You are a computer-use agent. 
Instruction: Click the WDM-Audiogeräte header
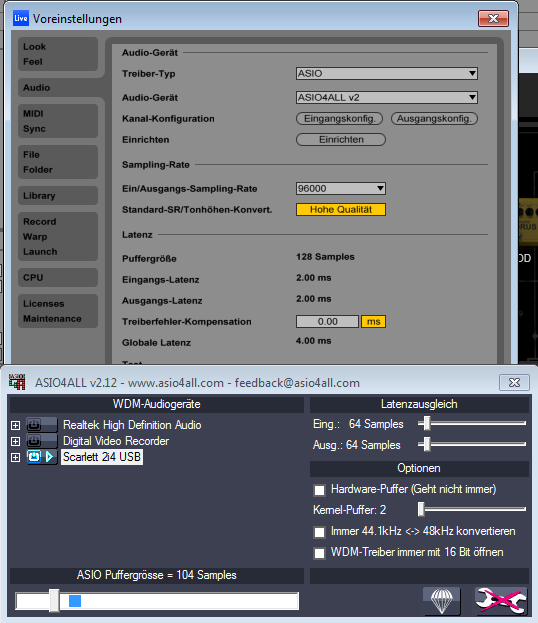(x=157, y=404)
